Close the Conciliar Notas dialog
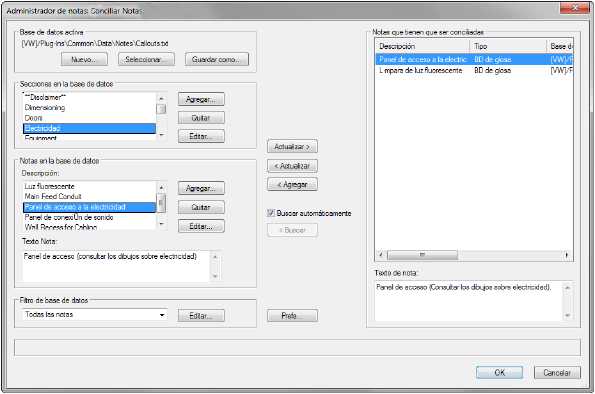 [x=575, y=7]
